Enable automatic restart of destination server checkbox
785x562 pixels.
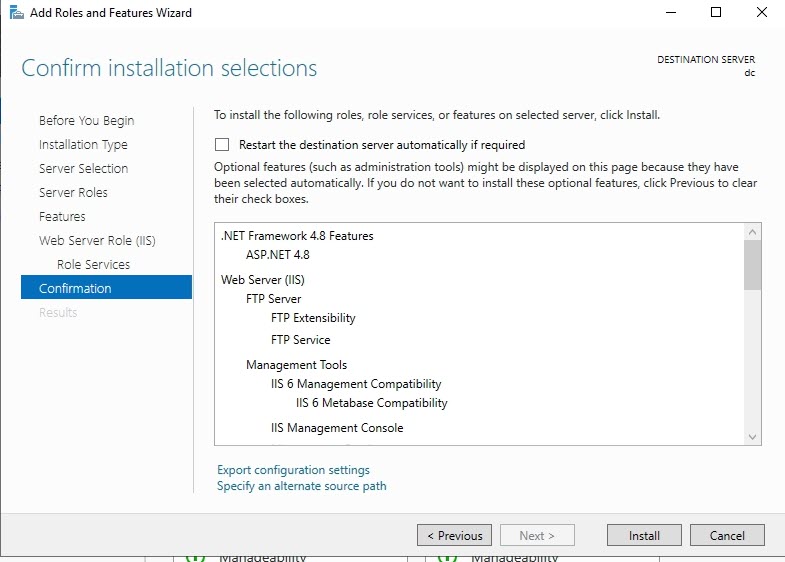222,145
